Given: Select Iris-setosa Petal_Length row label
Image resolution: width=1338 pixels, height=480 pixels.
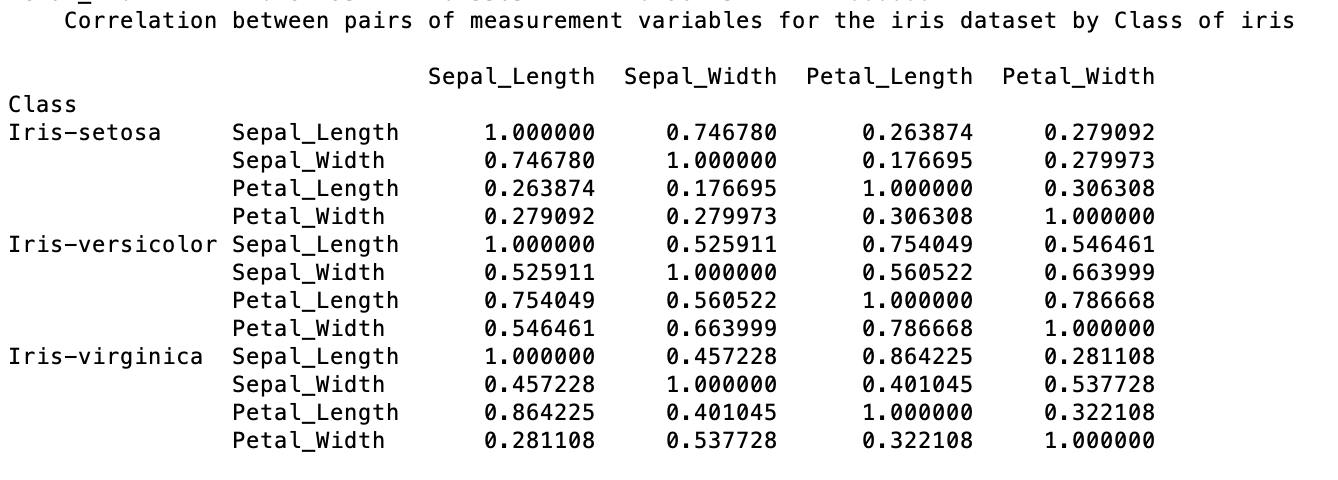Looking at the screenshot, I should point(316,188).
